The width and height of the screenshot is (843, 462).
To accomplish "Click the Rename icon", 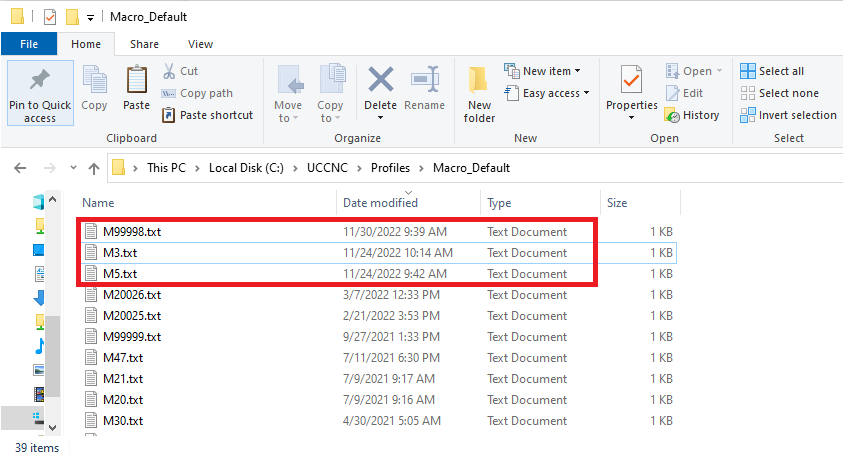I will tap(425, 80).
